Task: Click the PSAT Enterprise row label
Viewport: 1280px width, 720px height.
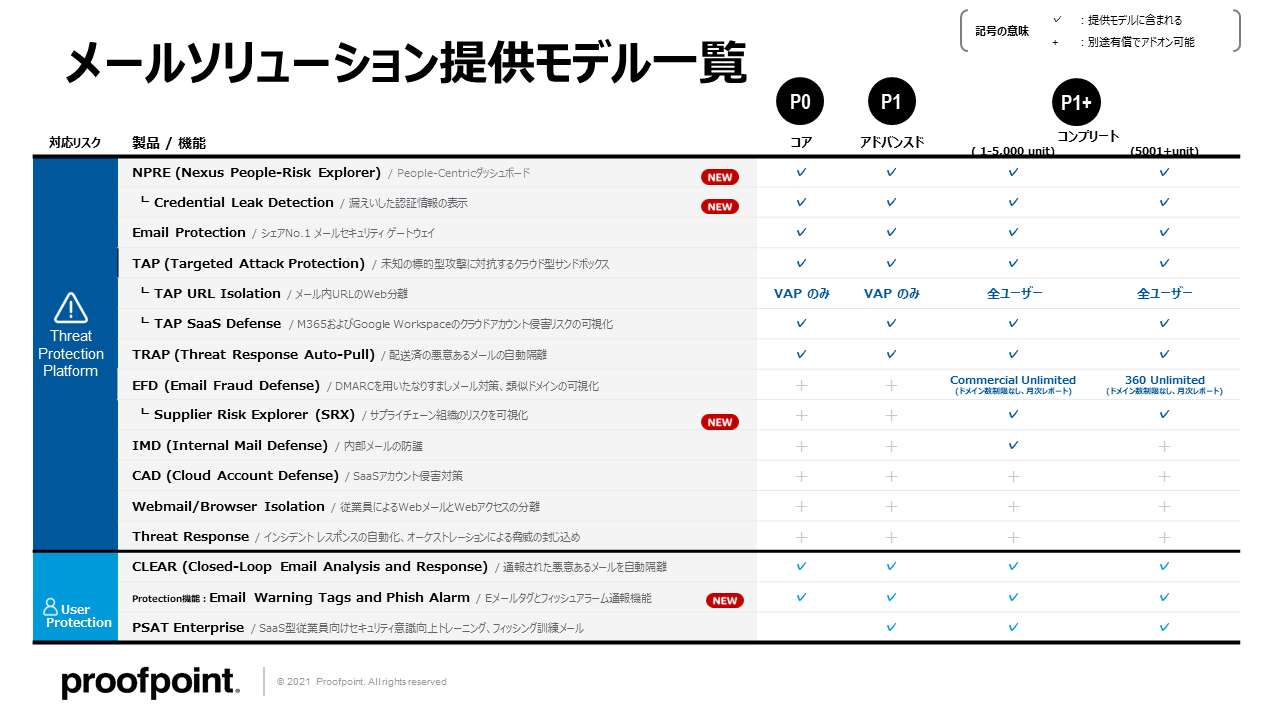Action: [188, 627]
